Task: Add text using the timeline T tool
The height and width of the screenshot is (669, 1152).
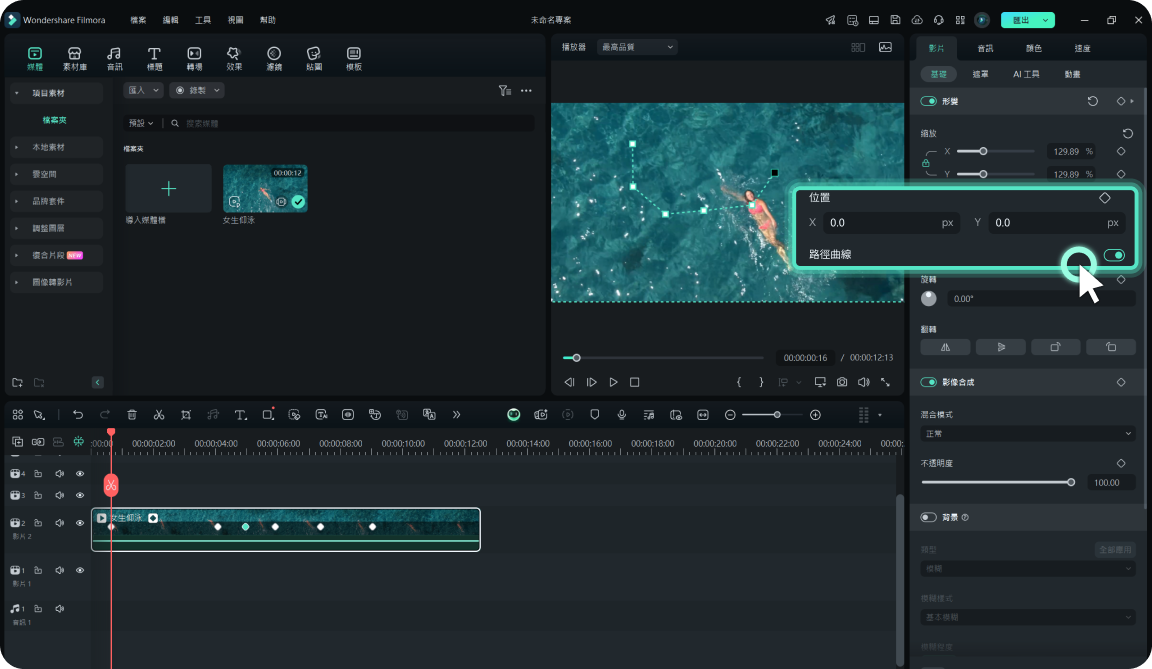Action: tap(240, 415)
